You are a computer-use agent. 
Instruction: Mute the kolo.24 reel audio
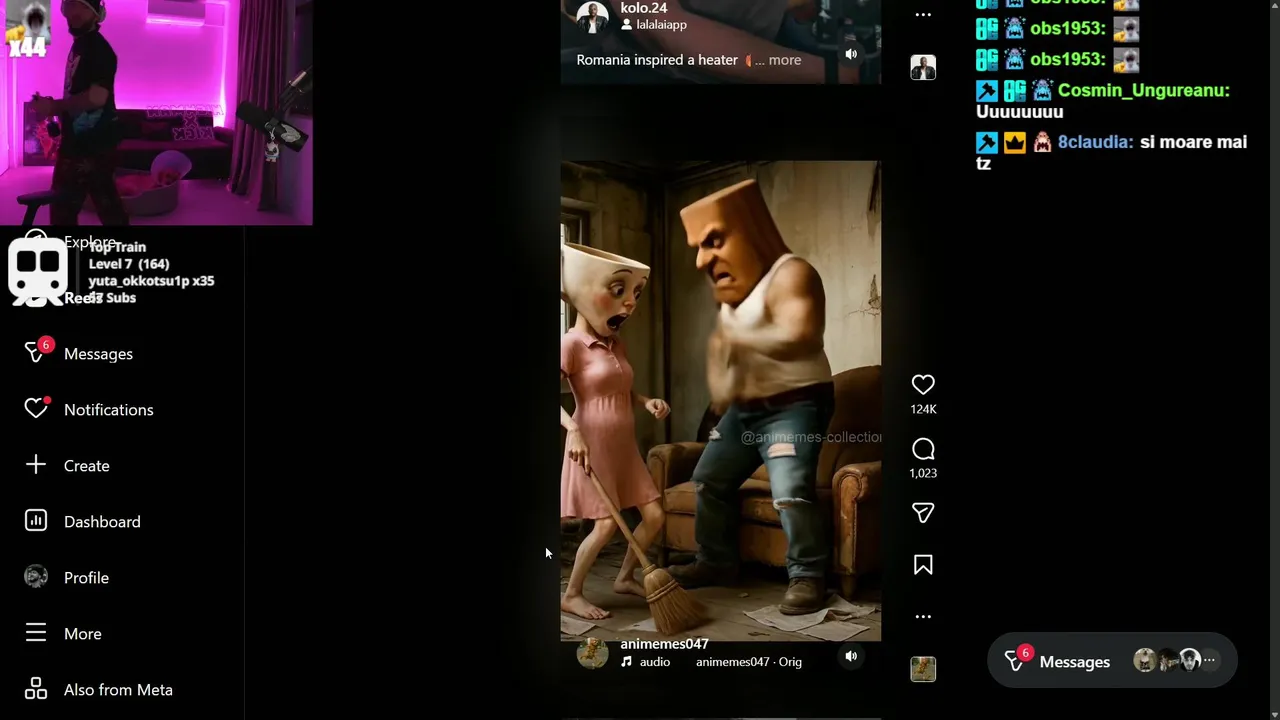[x=851, y=54]
